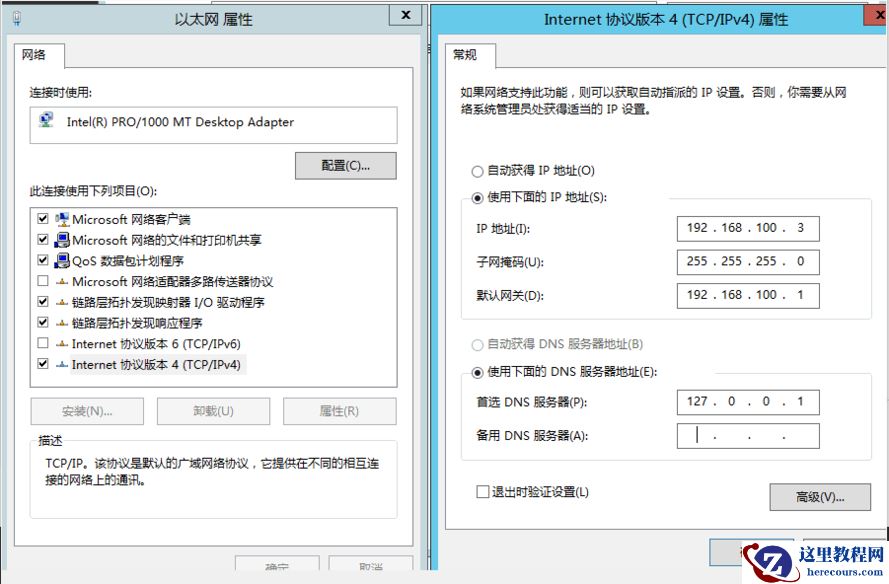Click Intel(R) PRO/1000 MT Desktop Adapter text
The width and height of the screenshot is (889, 584).
click(180, 122)
